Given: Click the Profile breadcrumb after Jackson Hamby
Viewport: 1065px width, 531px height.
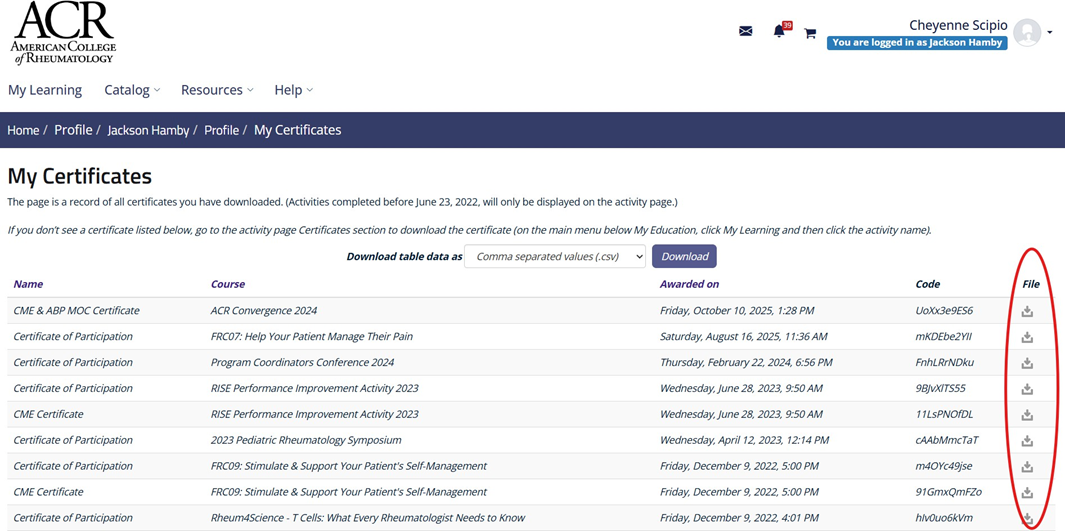Looking at the screenshot, I should coord(221,130).
